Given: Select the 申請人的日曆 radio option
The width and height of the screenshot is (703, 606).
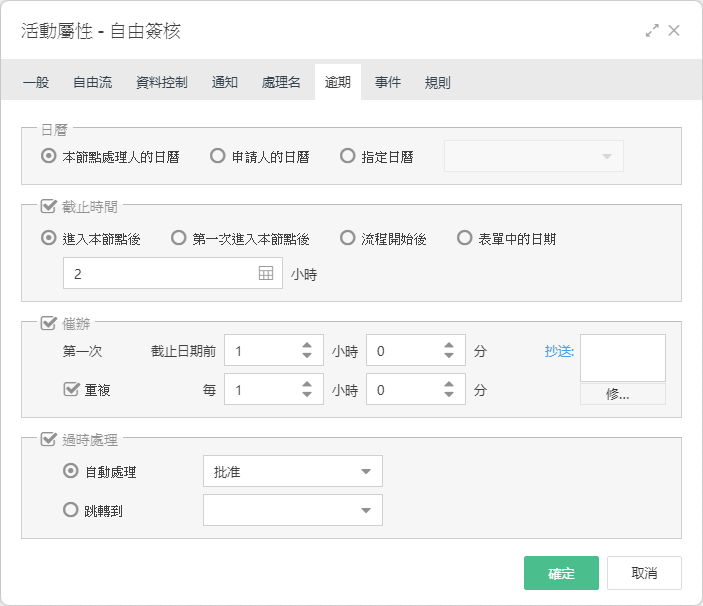Looking at the screenshot, I should tap(217, 156).
